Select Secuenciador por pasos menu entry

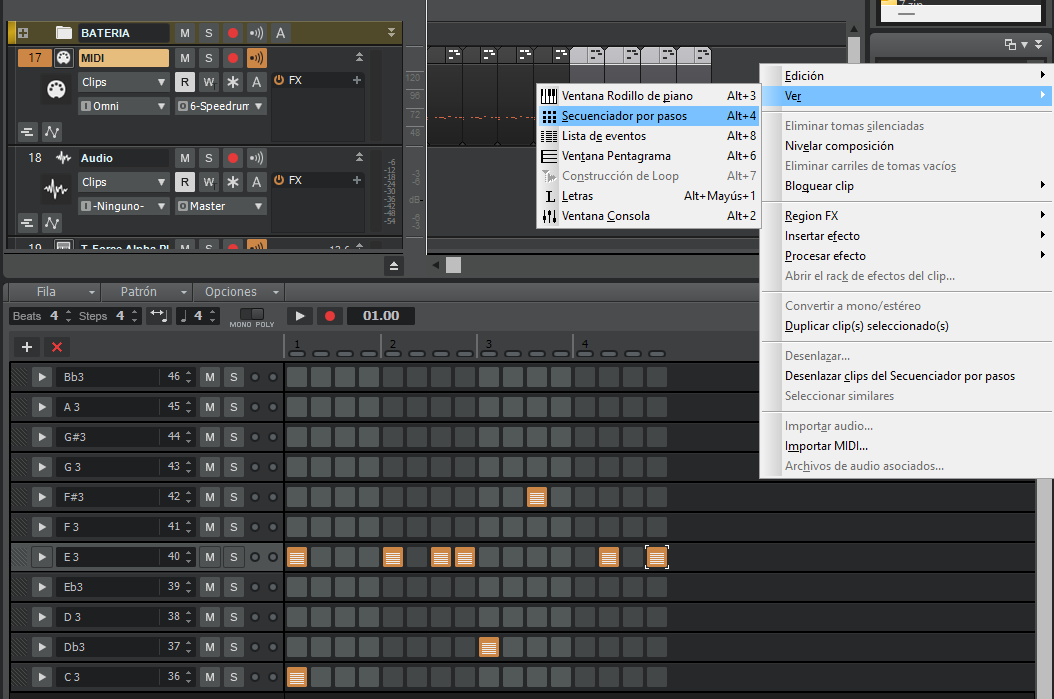click(x=649, y=116)
